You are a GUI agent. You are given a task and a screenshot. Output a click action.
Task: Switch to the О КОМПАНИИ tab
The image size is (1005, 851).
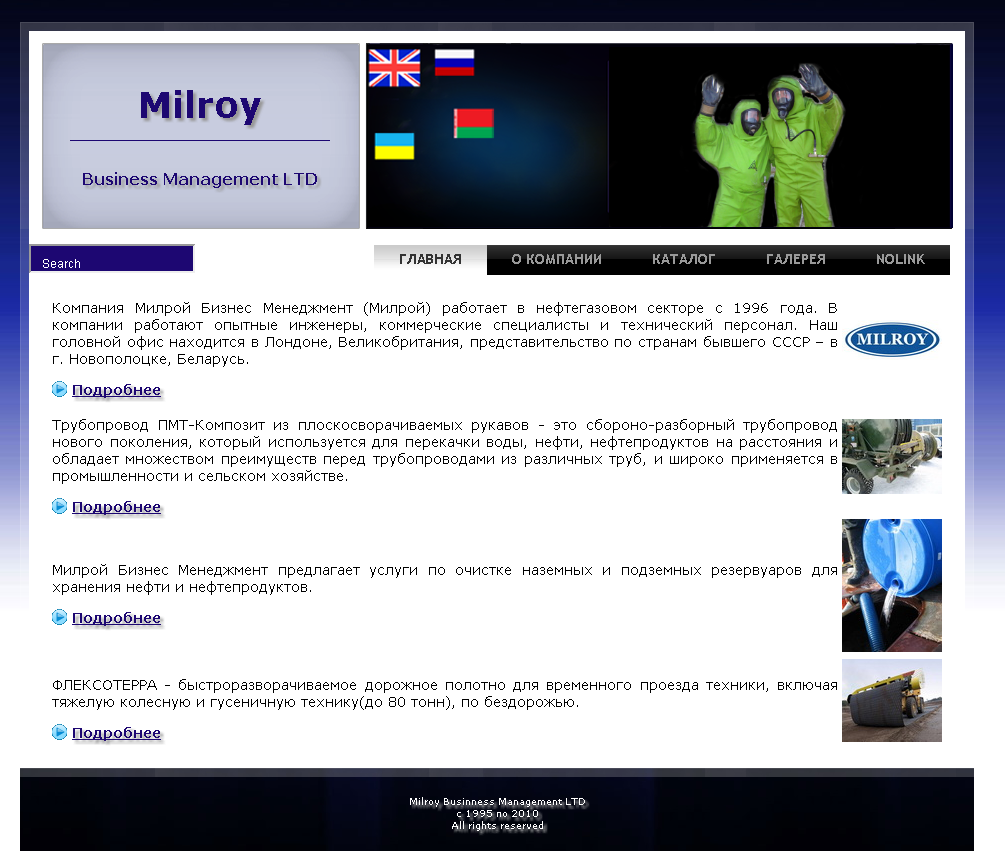[556, 259]
